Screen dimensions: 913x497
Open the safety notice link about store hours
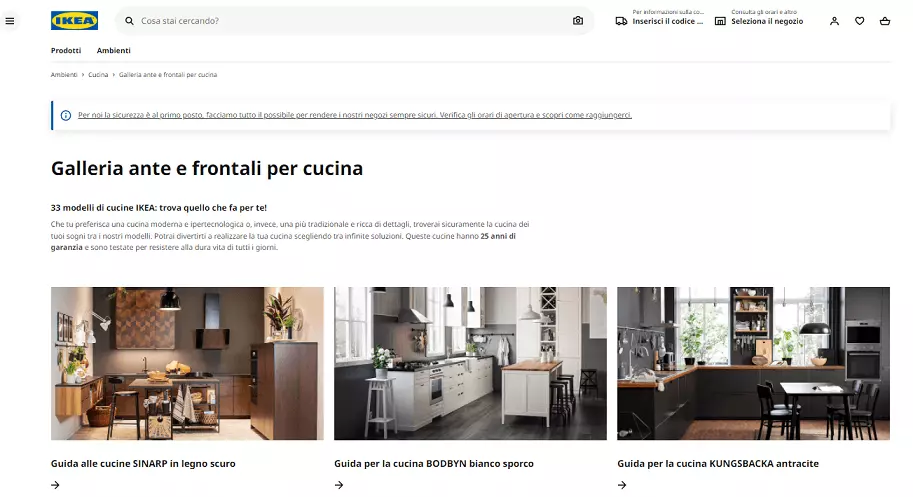pyautogui.click(x=355, y=115)
